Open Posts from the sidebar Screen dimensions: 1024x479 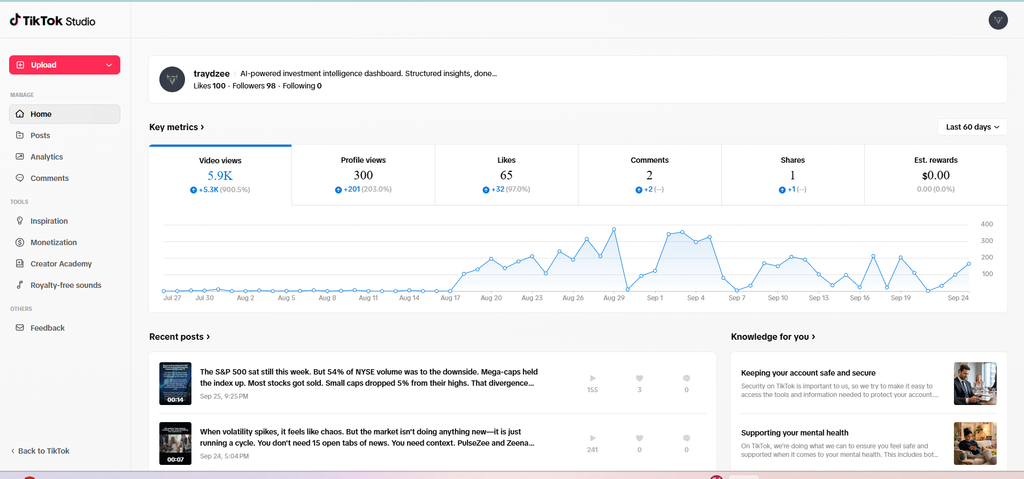click(65, 135)
